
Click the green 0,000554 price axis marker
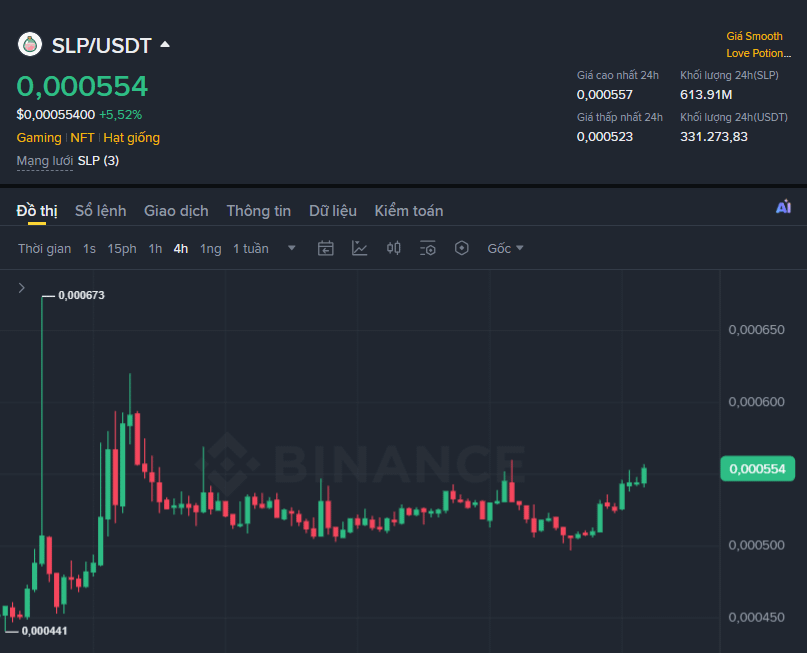point(757,469)
